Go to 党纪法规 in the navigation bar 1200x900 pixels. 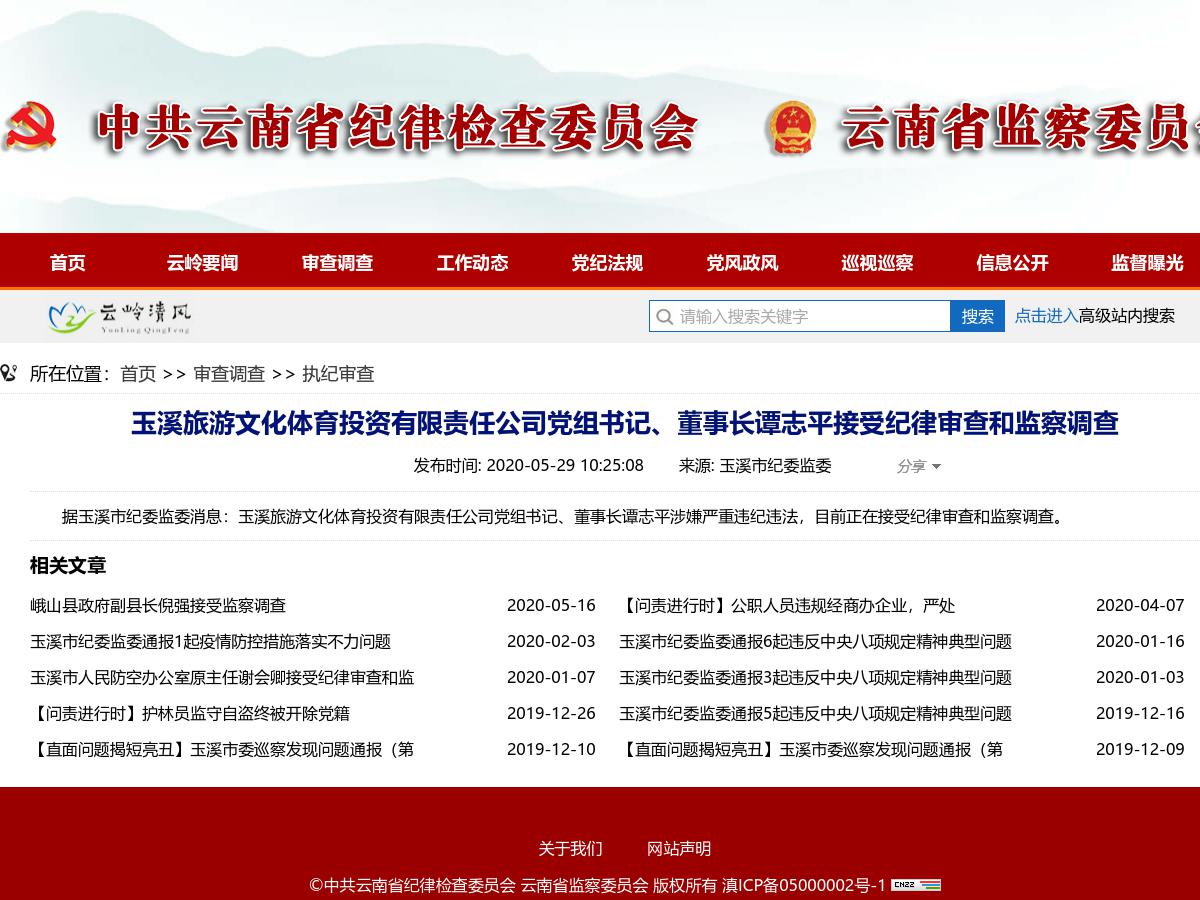point(607,263)
